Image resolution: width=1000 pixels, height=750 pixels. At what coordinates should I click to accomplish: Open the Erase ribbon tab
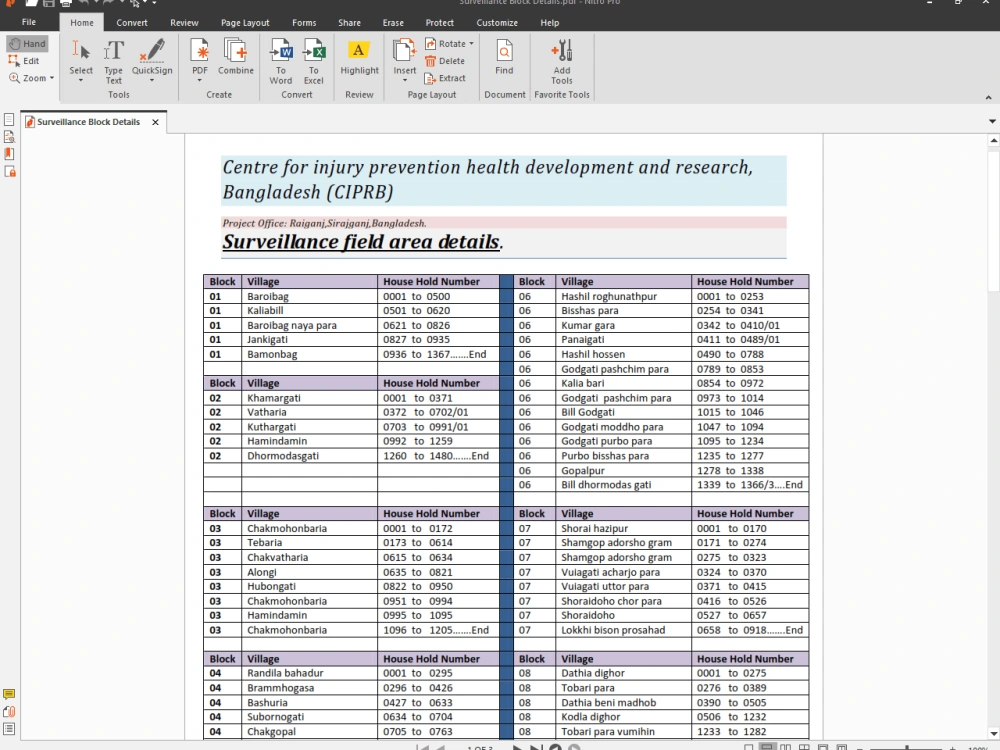pos(393,22)
